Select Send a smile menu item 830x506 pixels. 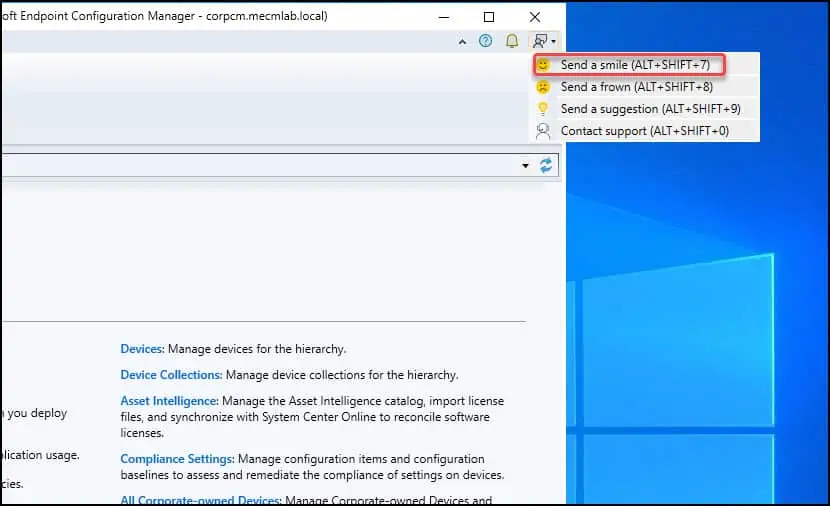644,65
